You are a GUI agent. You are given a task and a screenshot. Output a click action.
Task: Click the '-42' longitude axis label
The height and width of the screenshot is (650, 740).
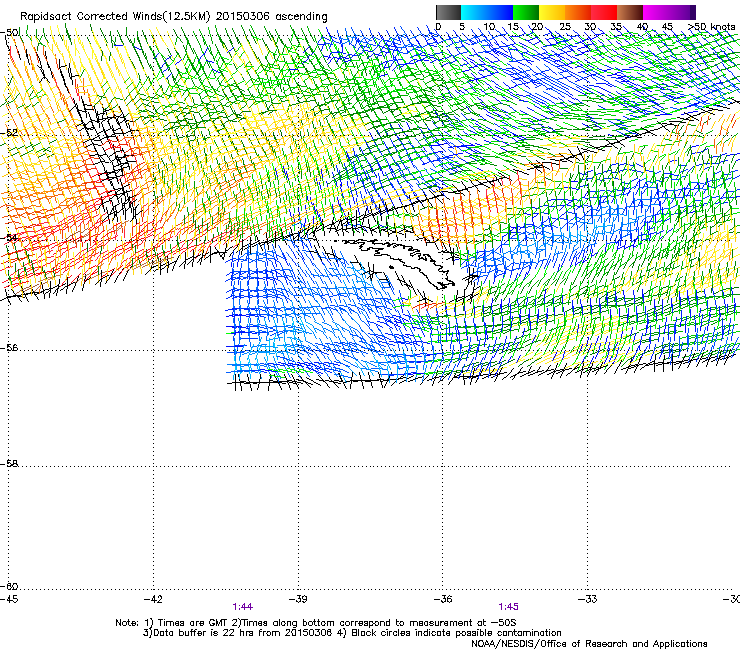click(153, 599)
